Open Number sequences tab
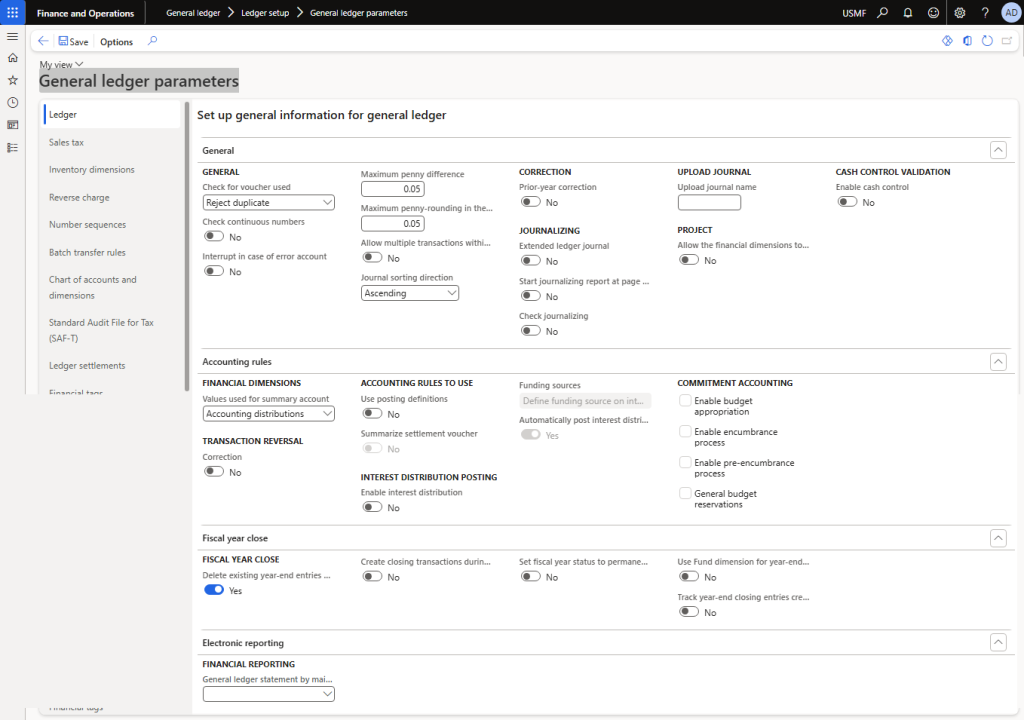 87,225
